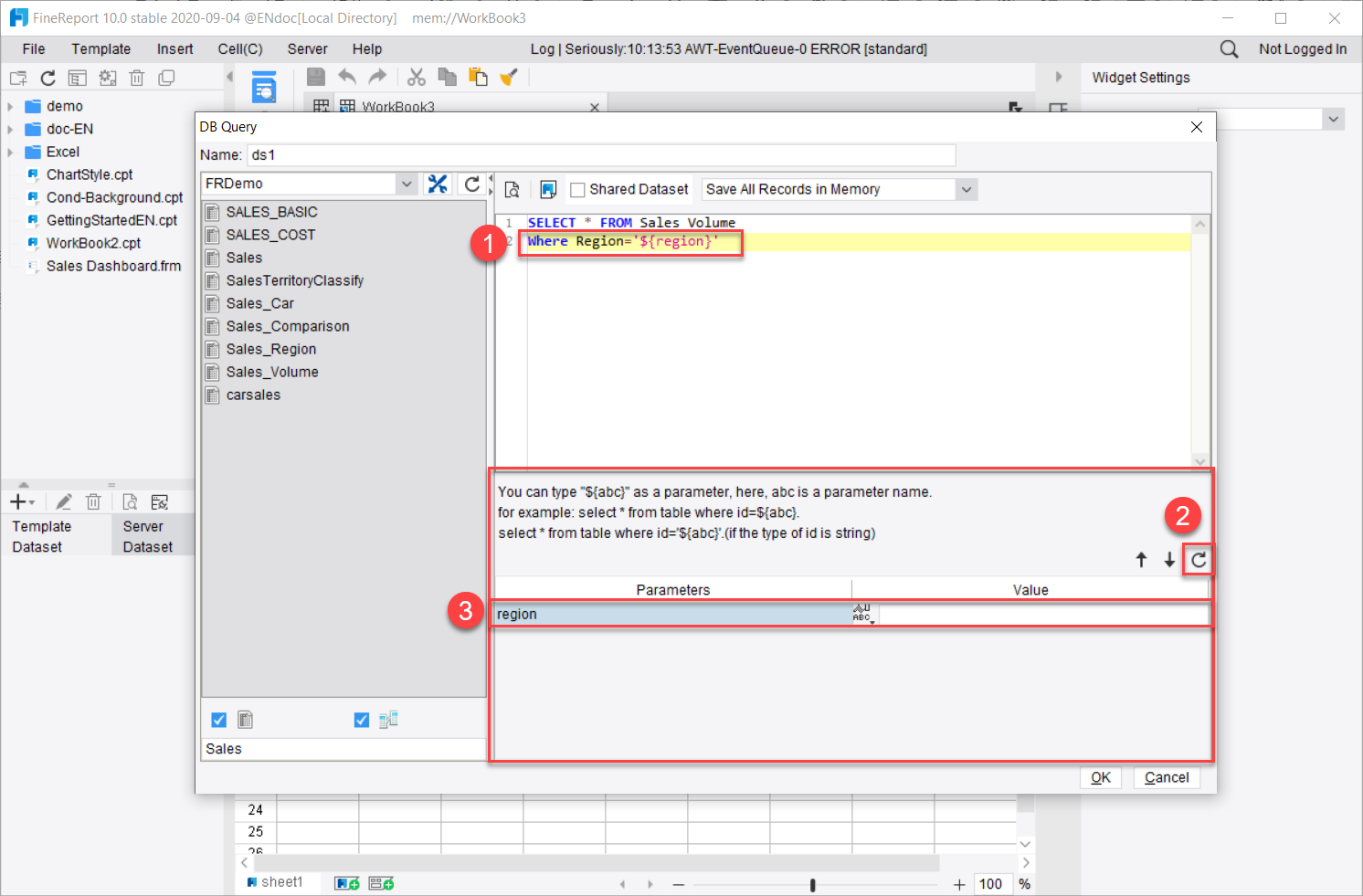Image resolution: width=1363 pixels, height=896 pixels.
Task: Open the Save All Records in Memory dropdown
Action: point(967,189)
